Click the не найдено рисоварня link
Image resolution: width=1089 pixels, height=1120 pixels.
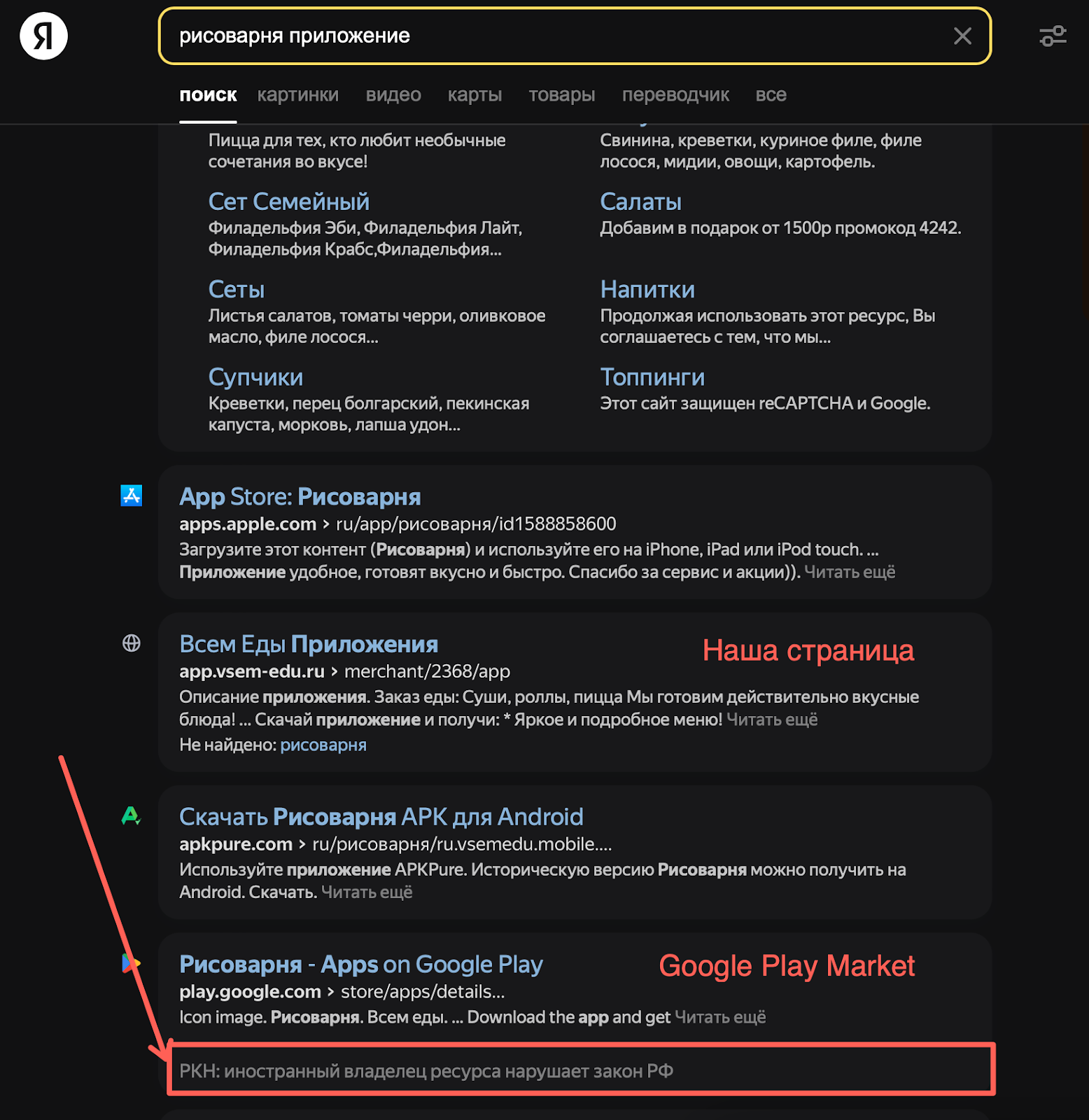[323, 745]
